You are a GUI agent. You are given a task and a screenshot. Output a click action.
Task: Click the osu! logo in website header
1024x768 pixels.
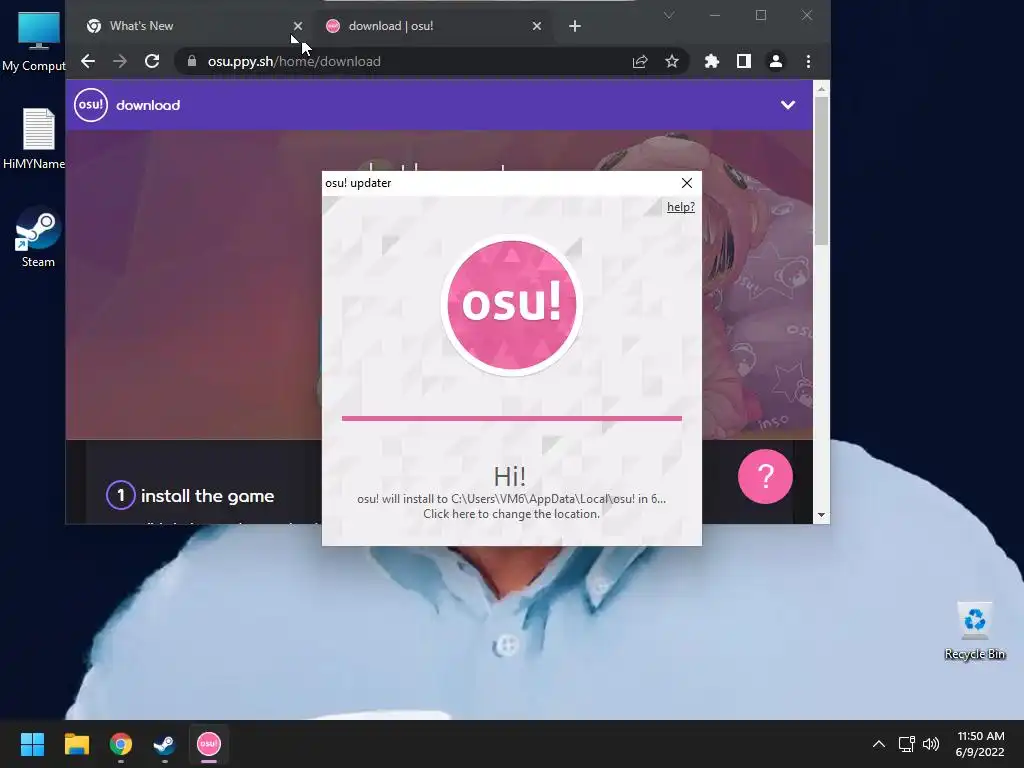coord(91,105)
